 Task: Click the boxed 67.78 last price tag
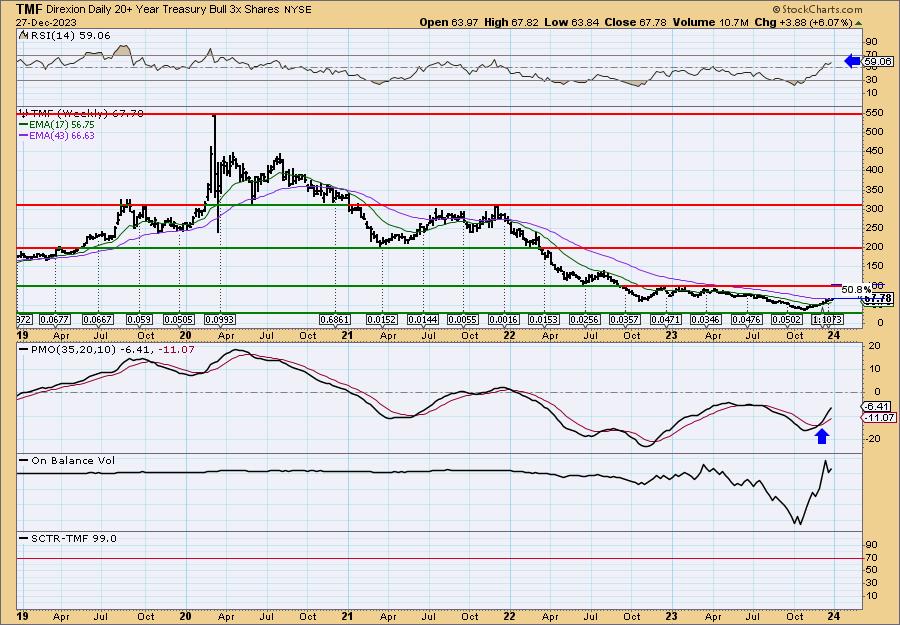(878, 298)
